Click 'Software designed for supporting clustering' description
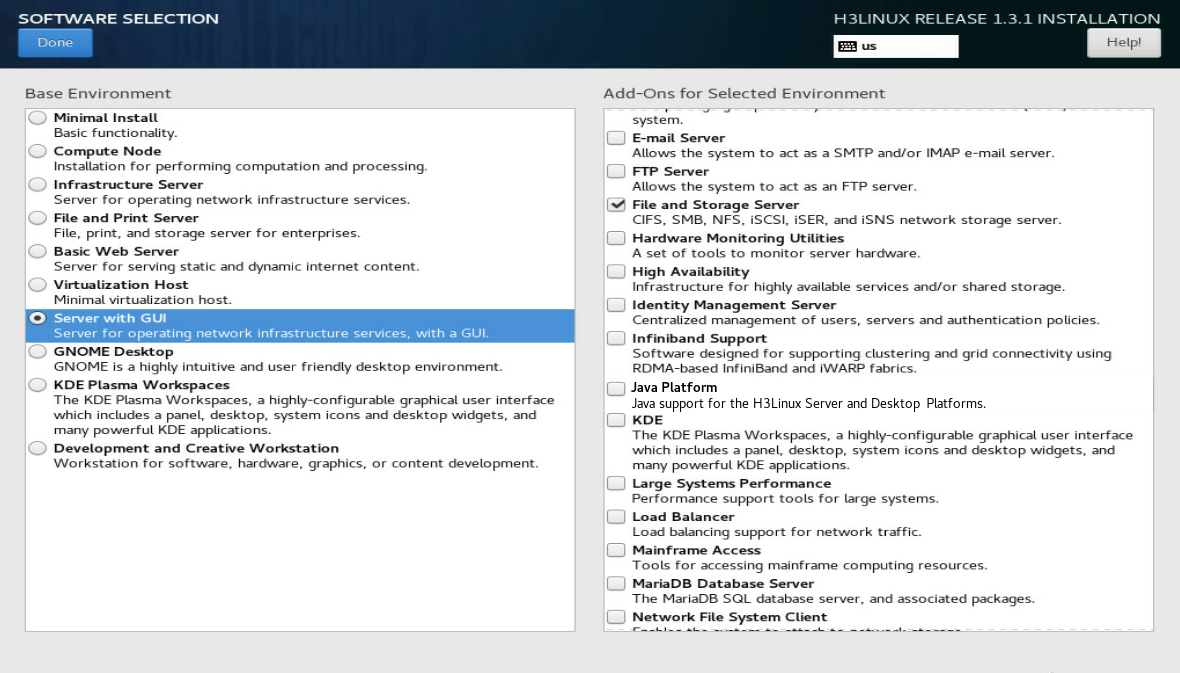 click(871, 361)
